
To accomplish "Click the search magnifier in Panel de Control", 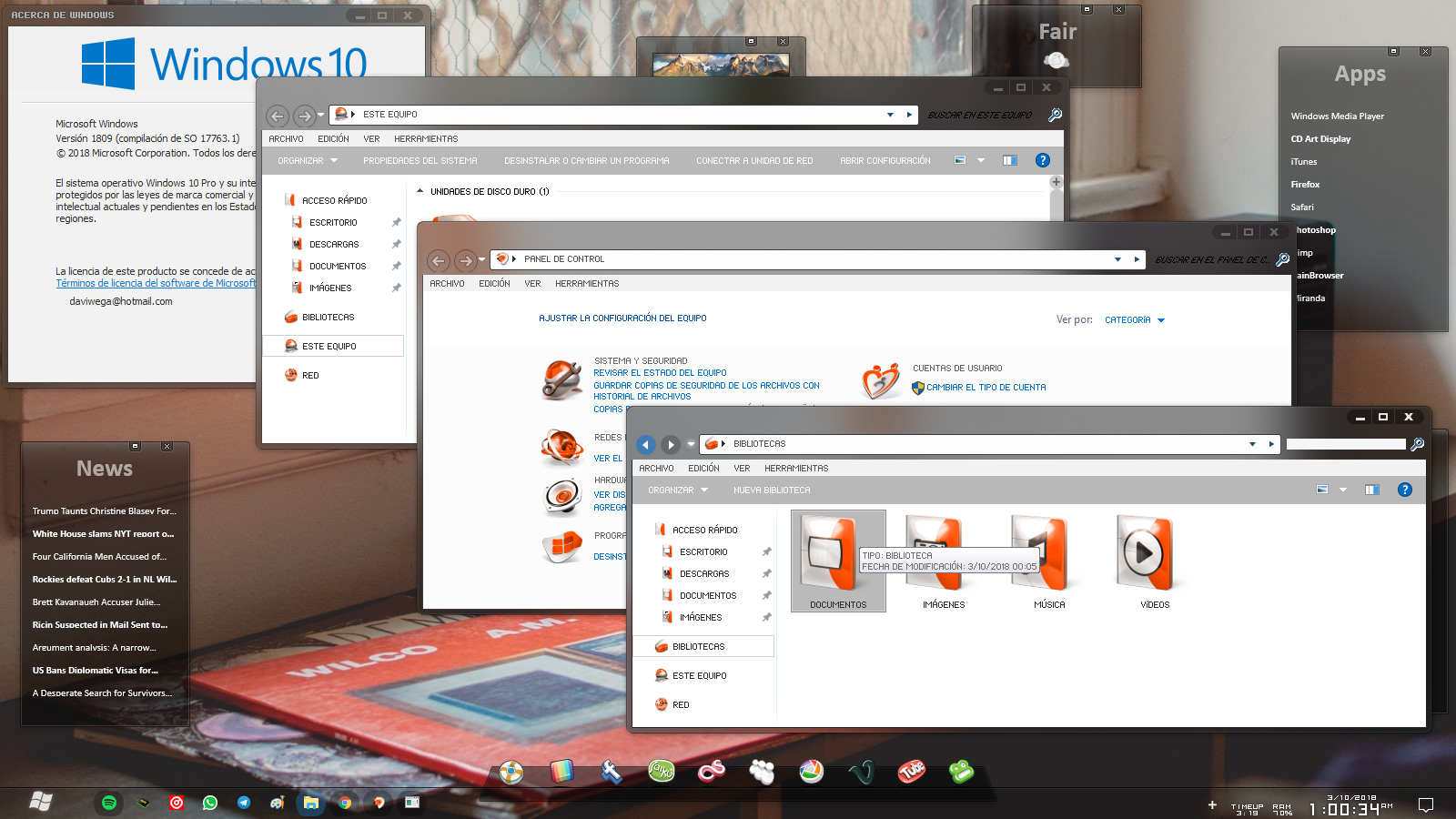I will 1282,259.
